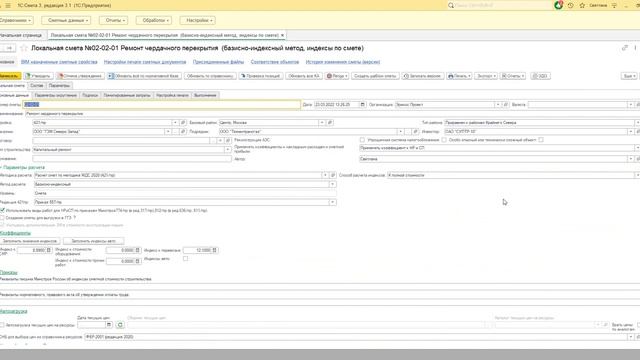This screenshot has width=640, height=360.
Task: Enable Создание сметы для выгрузки checkbox
Action: point(2,218)
